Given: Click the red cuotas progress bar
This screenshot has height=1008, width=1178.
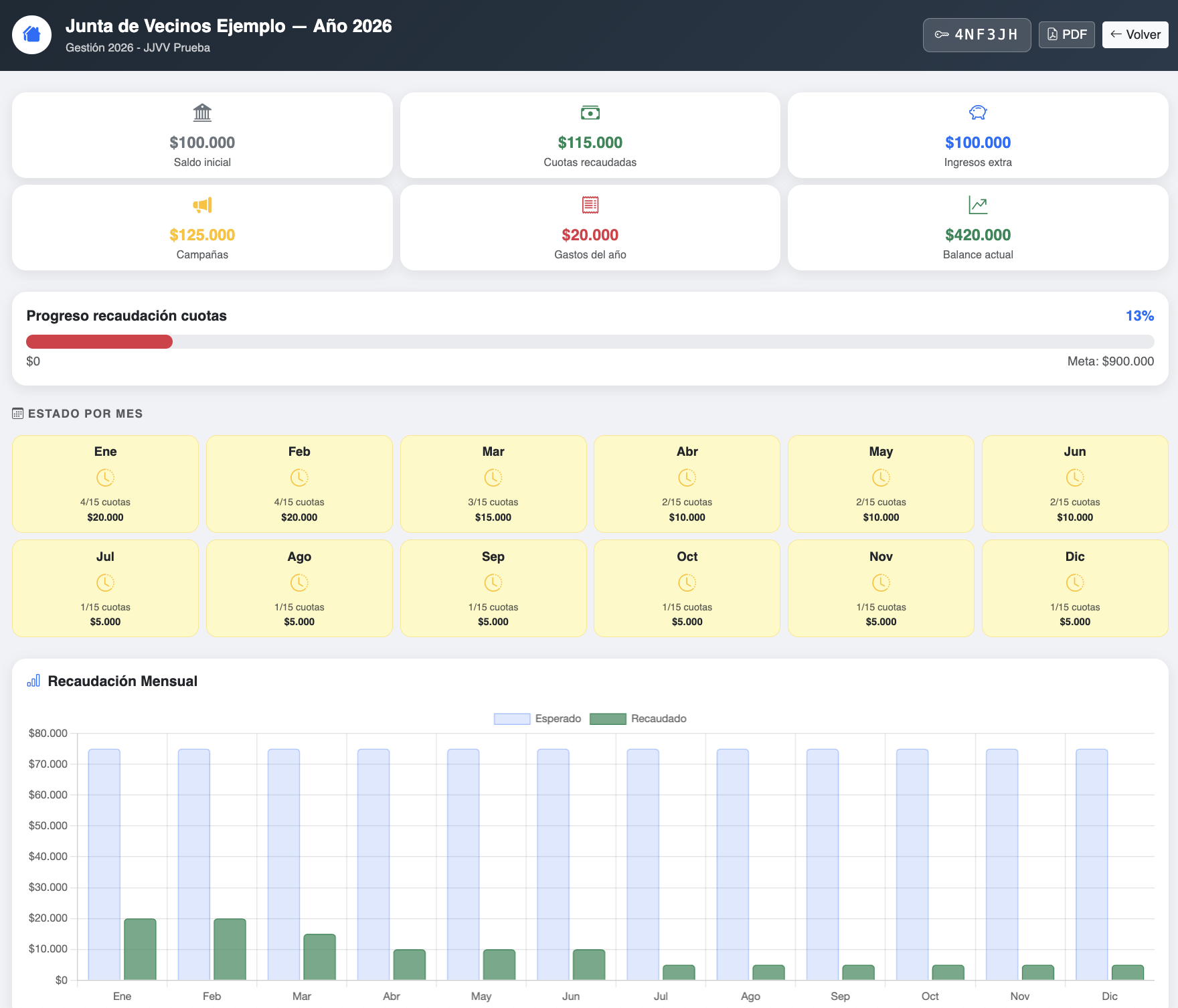Looking at the screenshot, I should tap(99, 342).
